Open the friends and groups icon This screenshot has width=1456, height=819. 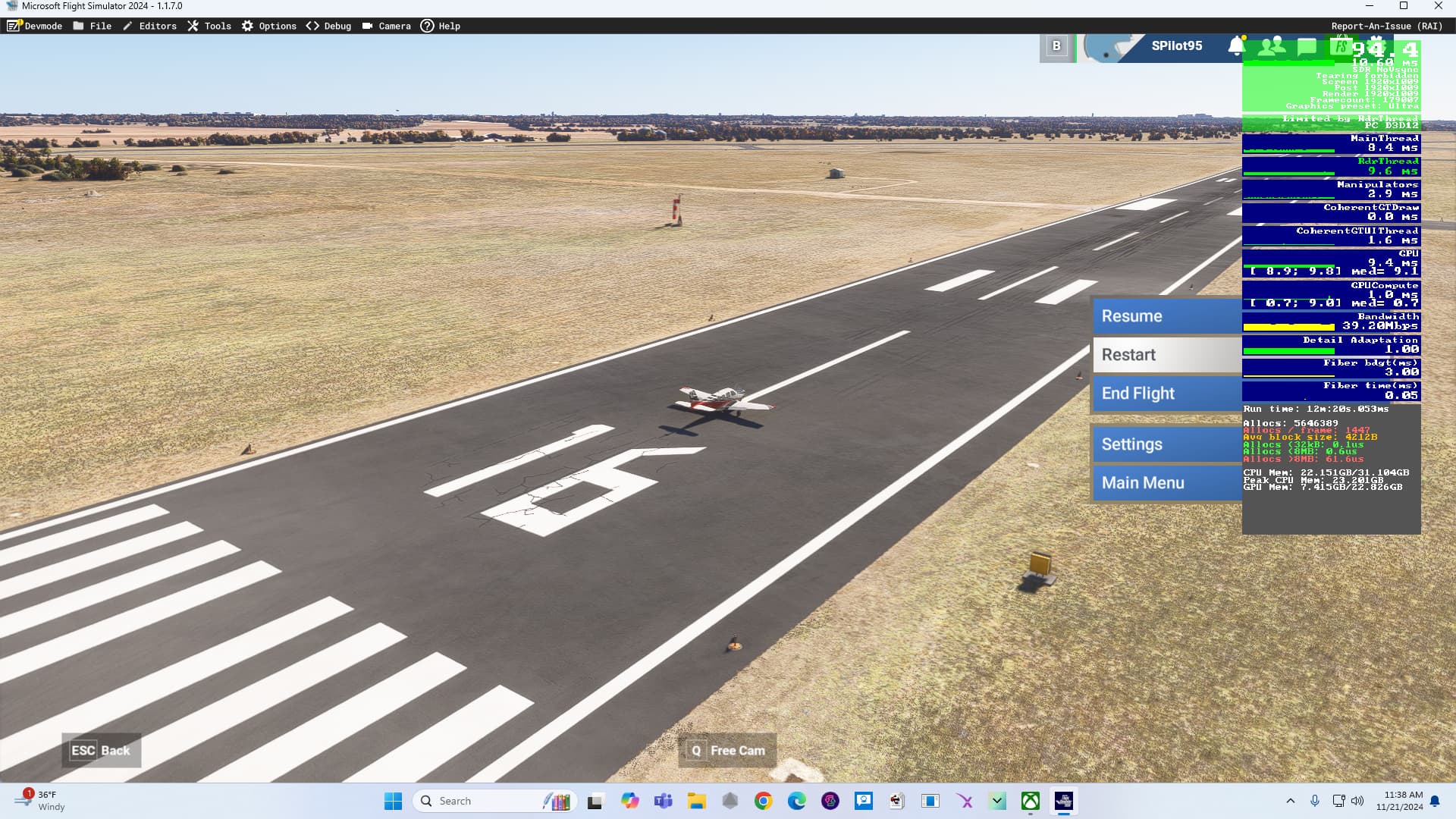(x=1271, y=46)
